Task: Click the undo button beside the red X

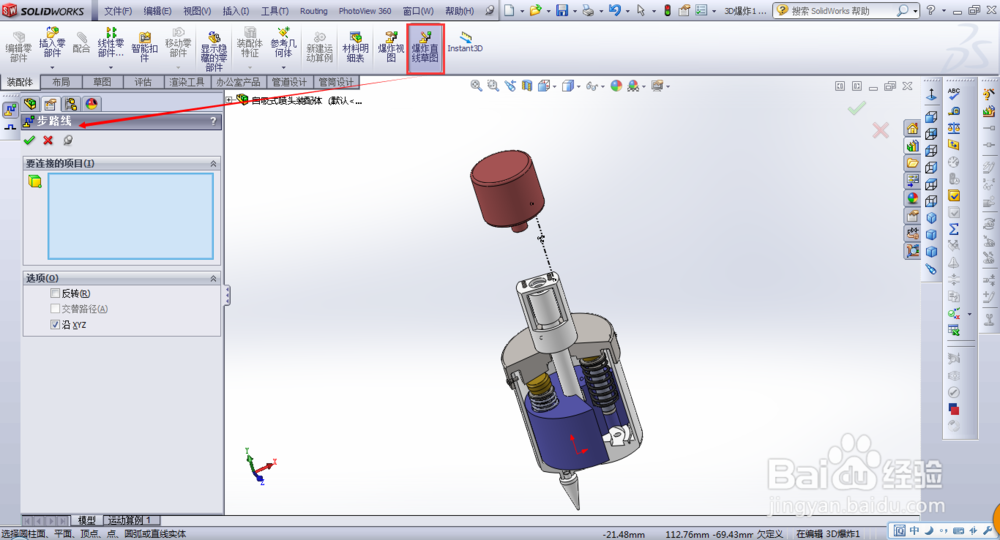Action: pos(68,140)
